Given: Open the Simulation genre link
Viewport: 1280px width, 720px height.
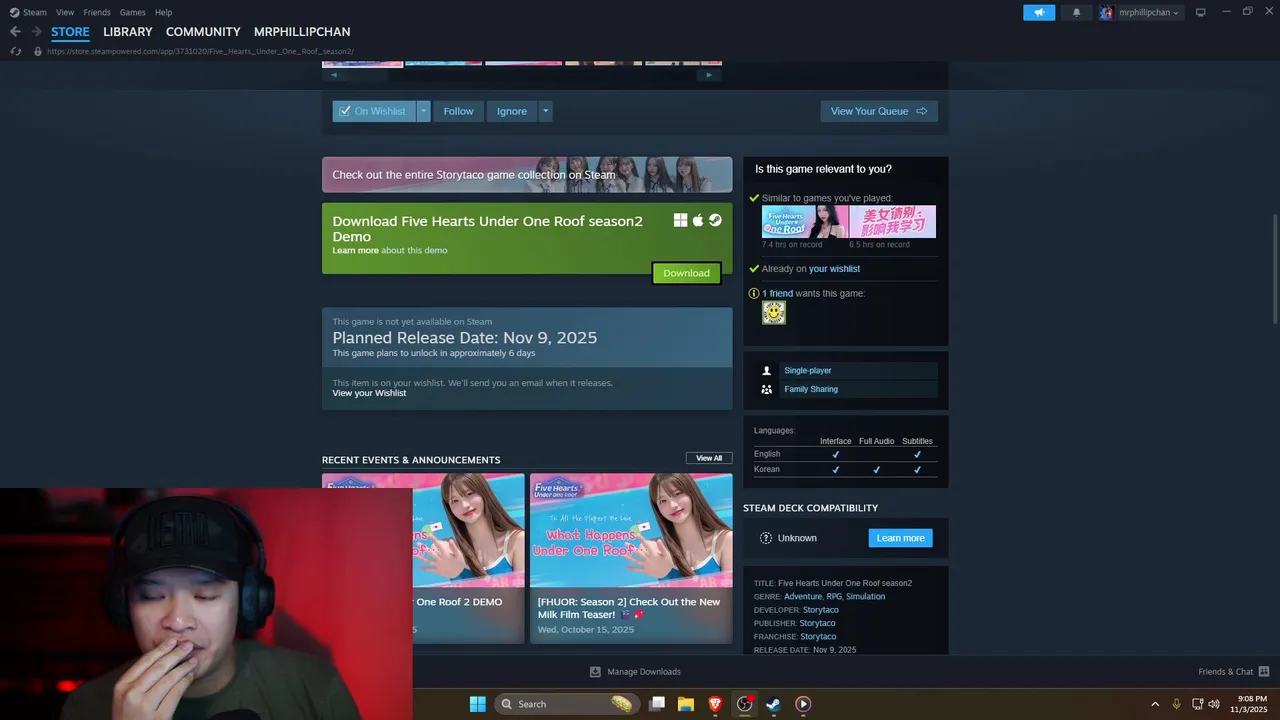Looking at the screenshot, I should pos(865,597).
